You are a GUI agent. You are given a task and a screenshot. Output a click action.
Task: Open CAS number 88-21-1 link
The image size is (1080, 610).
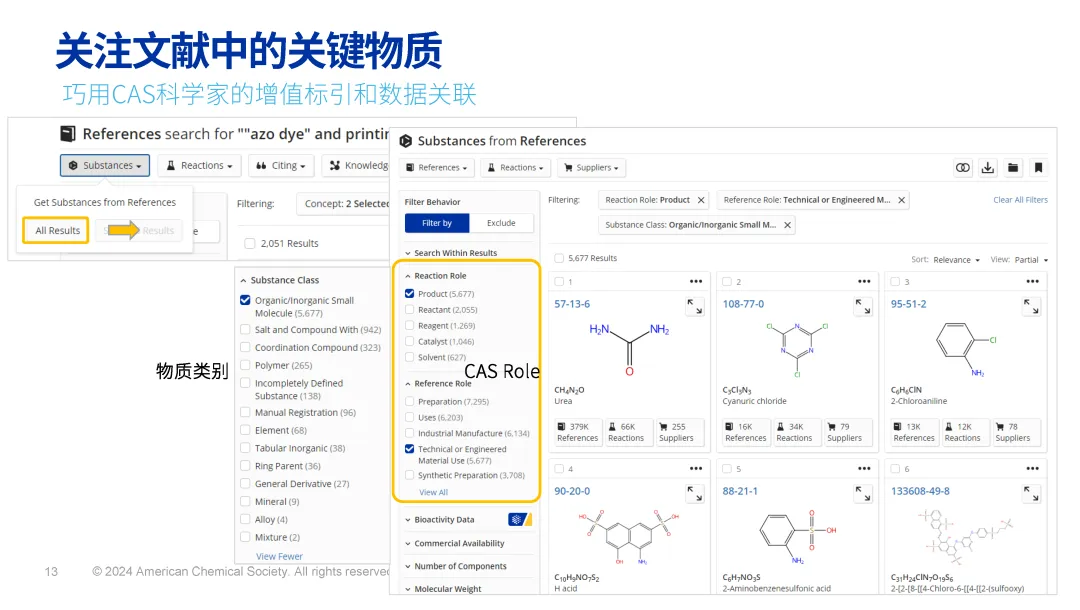pos(740,491)
